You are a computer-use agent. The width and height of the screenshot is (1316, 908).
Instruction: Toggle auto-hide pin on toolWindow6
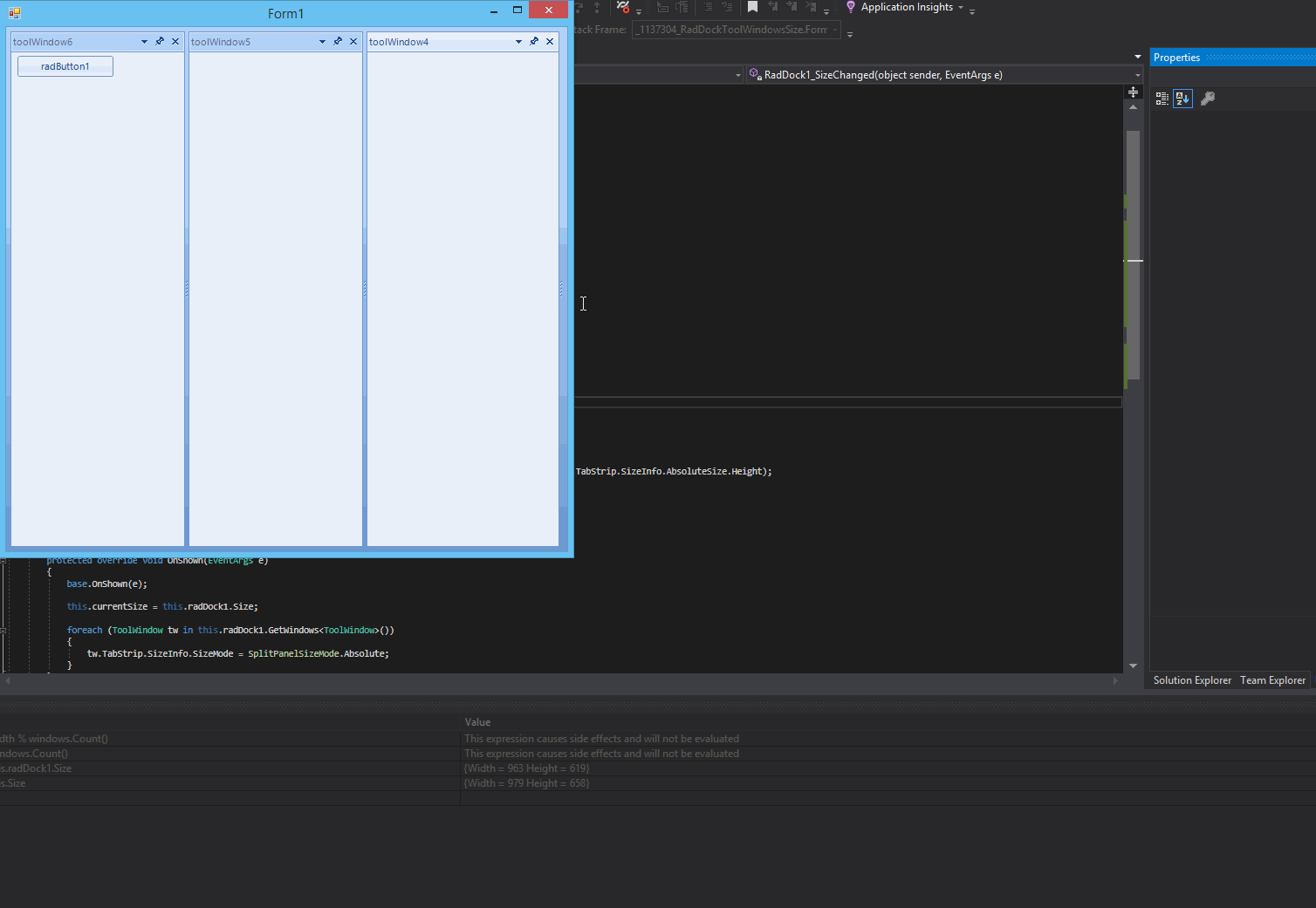(x=160, y=41)
